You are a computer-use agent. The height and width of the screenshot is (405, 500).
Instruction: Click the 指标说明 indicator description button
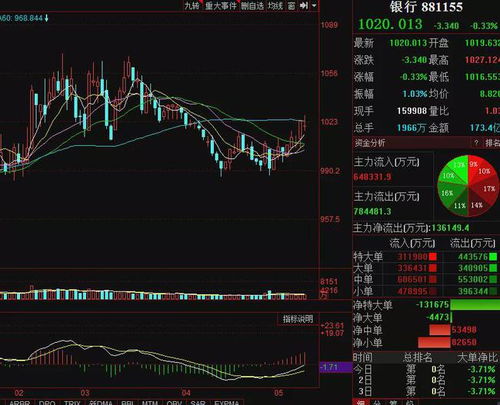298,319
